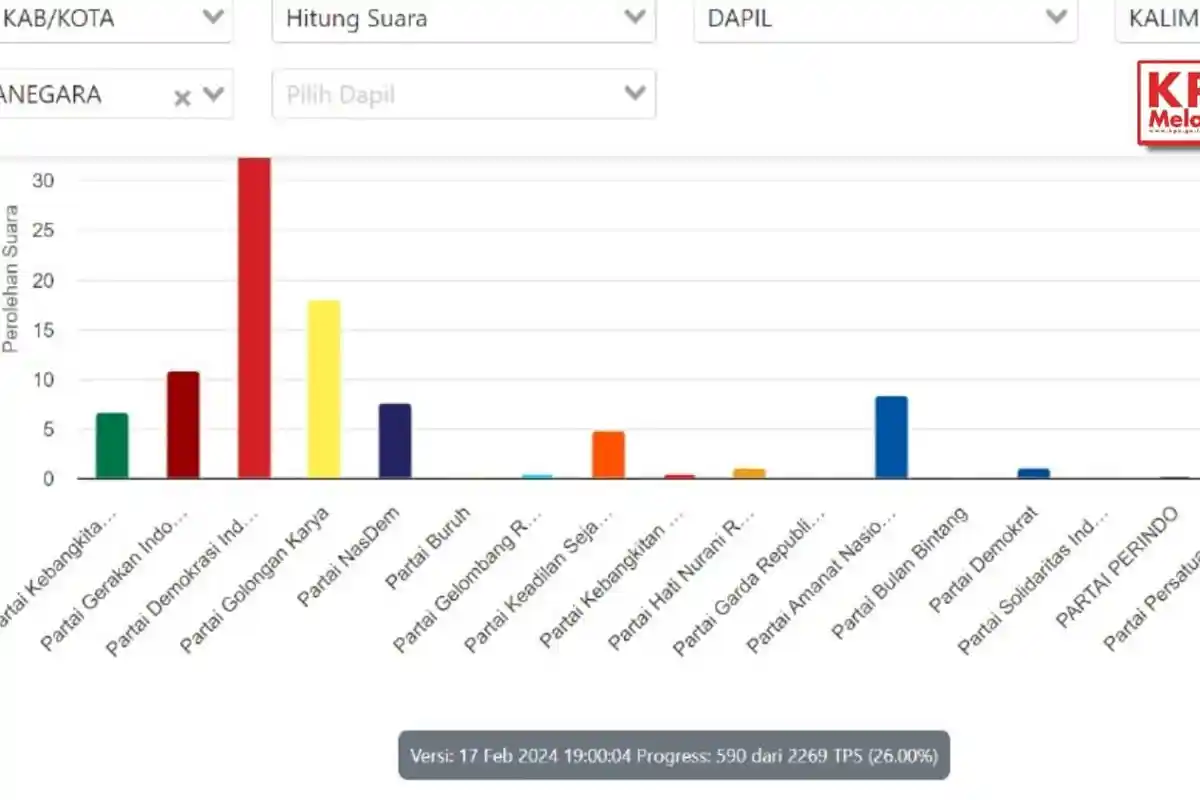1200x800 pixels.
Task: Click the X to clear the selected kabupaten
Action: (x=181, y=97)
